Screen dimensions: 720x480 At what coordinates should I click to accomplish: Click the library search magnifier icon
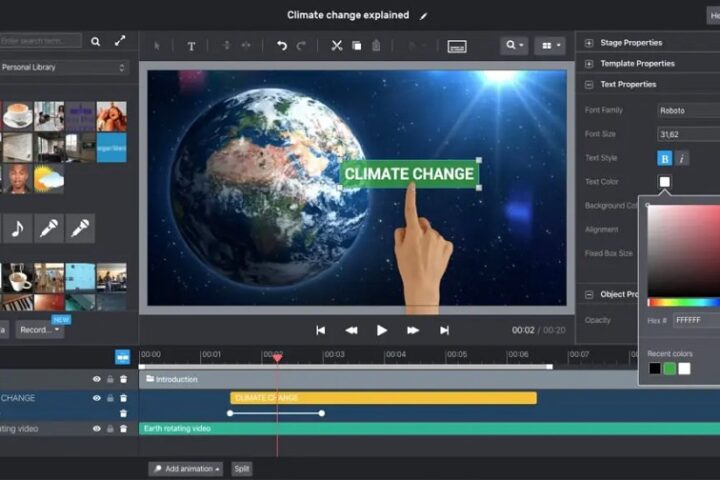click(96, 41)
